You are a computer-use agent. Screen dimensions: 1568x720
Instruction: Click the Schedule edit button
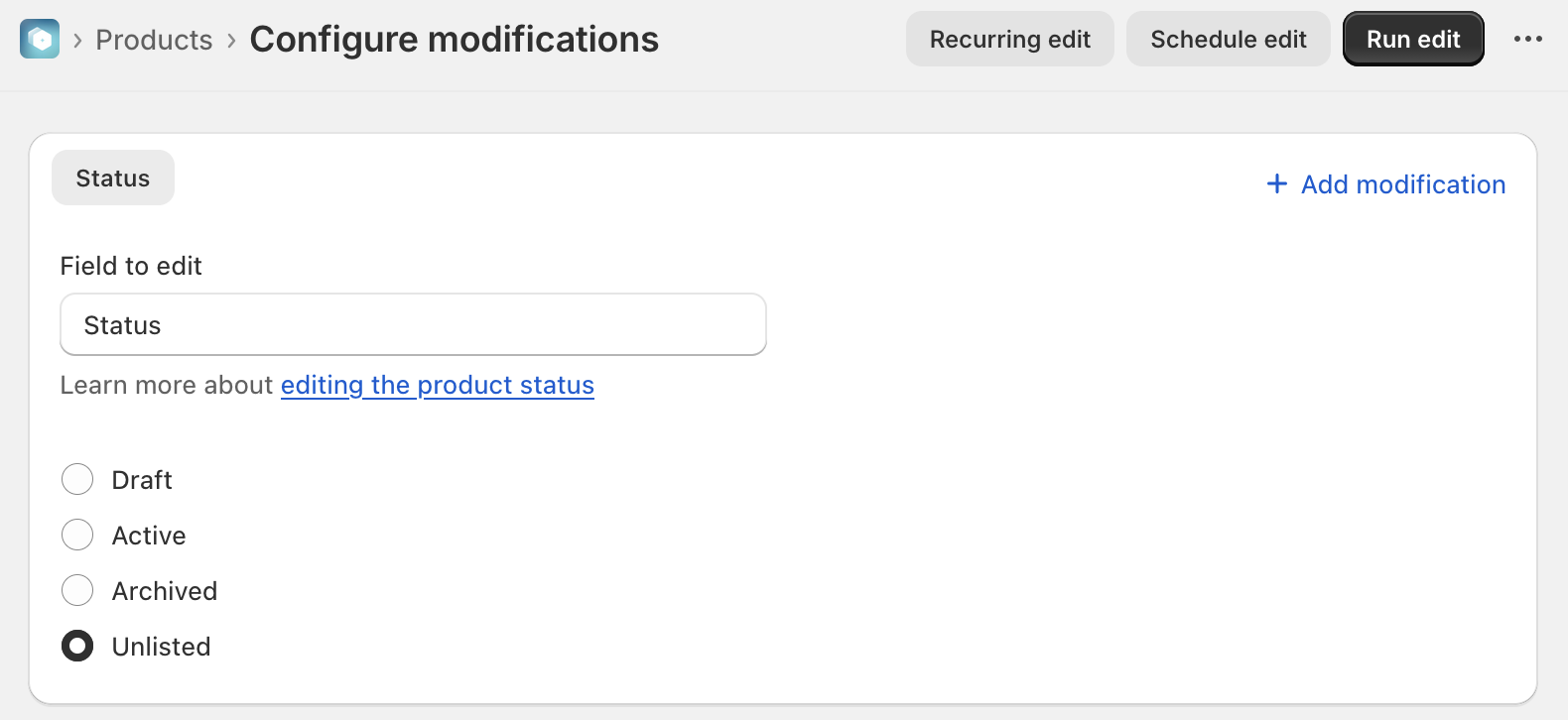(1228, 40)
